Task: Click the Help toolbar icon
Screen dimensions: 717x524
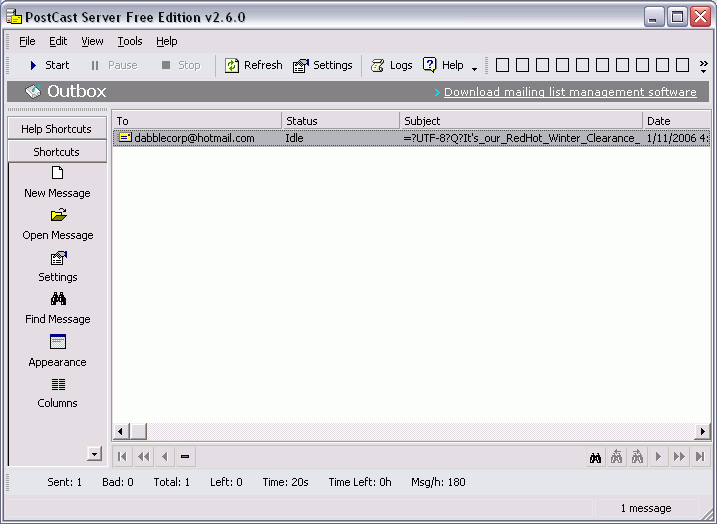Action: (429, 65)
